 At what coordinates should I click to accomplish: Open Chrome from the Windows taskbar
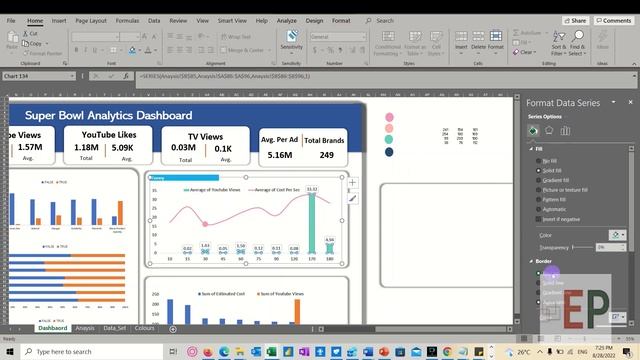coord(447,351)
